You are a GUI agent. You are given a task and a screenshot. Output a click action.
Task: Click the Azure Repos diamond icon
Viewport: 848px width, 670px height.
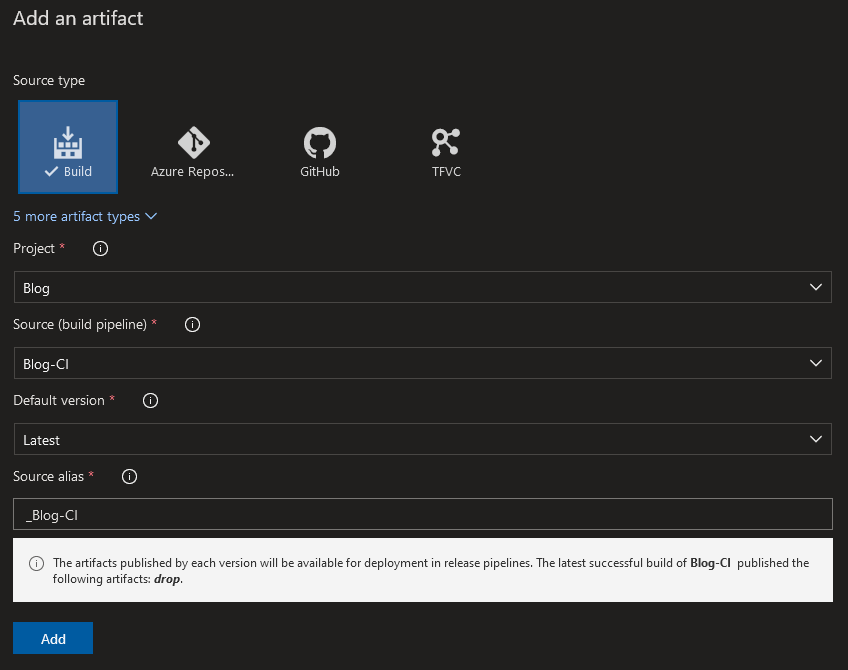(192, 141)
